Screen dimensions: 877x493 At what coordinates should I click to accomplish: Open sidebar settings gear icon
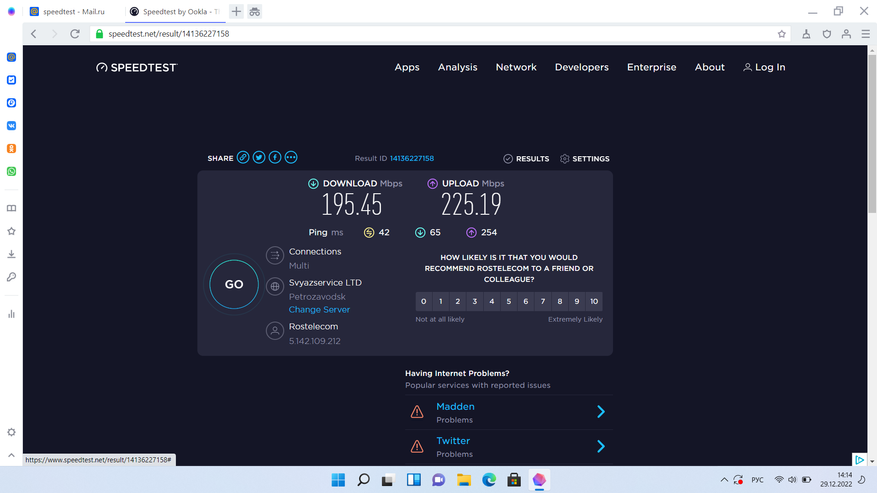click(x=11, y=432)
